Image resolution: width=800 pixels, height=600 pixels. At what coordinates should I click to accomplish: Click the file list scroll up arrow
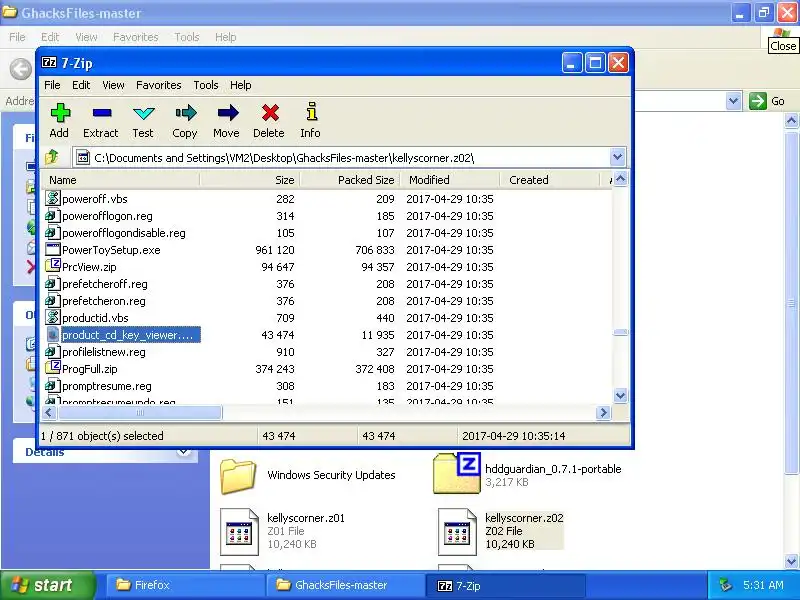pos(620,179)
